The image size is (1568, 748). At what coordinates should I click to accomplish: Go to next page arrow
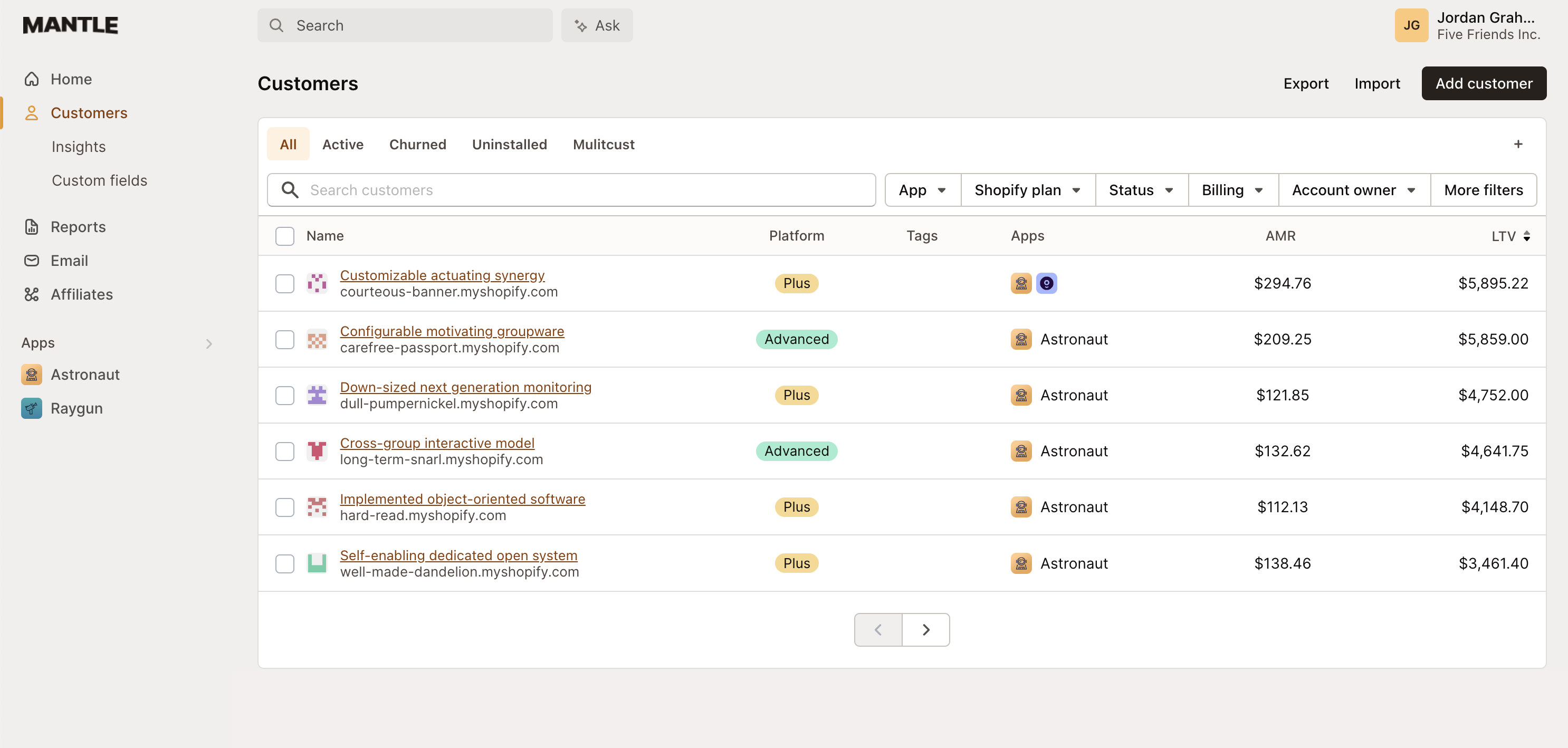pos(925,629)
